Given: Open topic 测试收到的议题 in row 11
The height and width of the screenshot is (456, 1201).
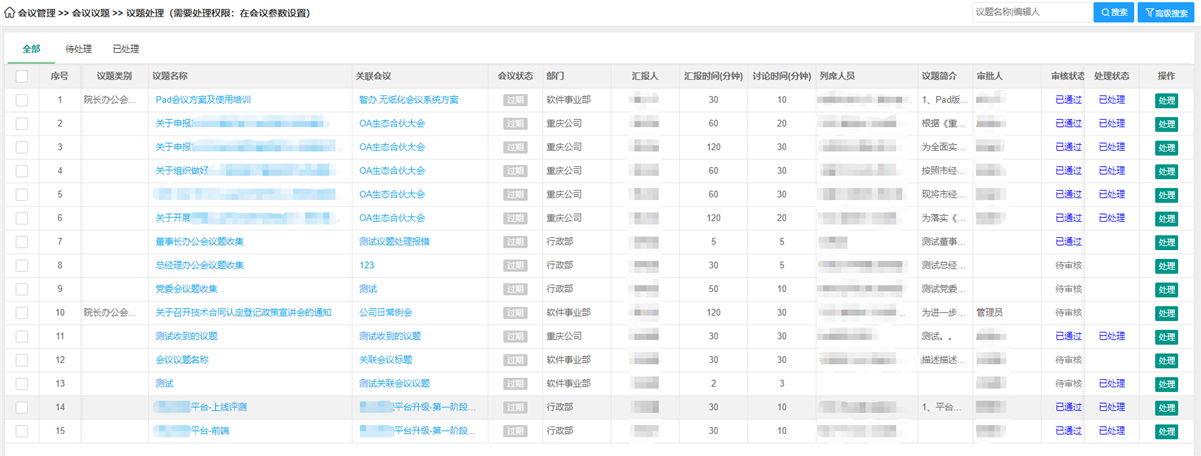Looking at the screenshot, I should [x=186, y=336].
